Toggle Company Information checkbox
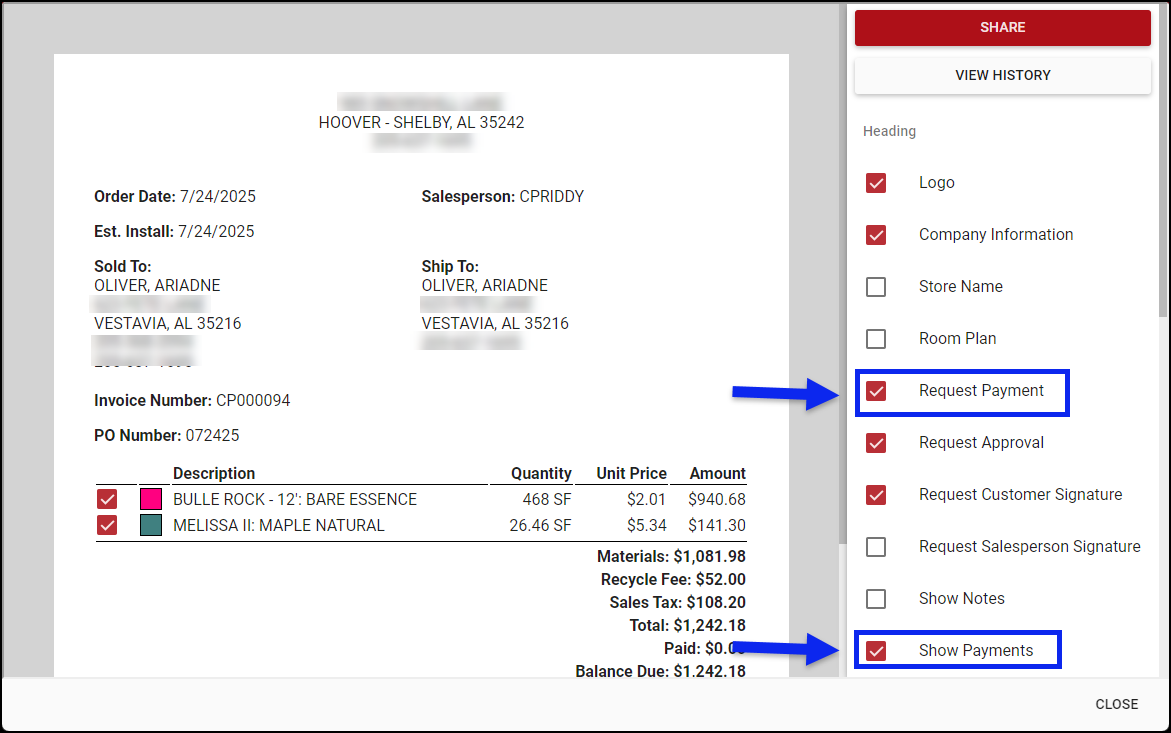 (876, 235)
